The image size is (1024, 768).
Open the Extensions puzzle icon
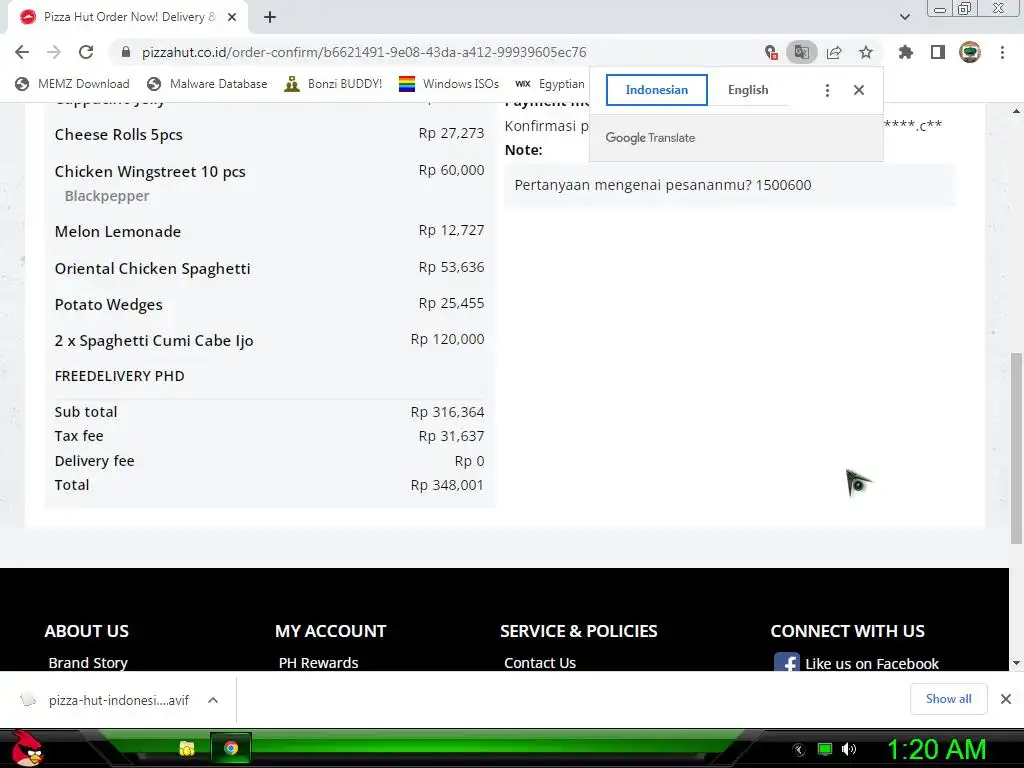tap(906, 52)
